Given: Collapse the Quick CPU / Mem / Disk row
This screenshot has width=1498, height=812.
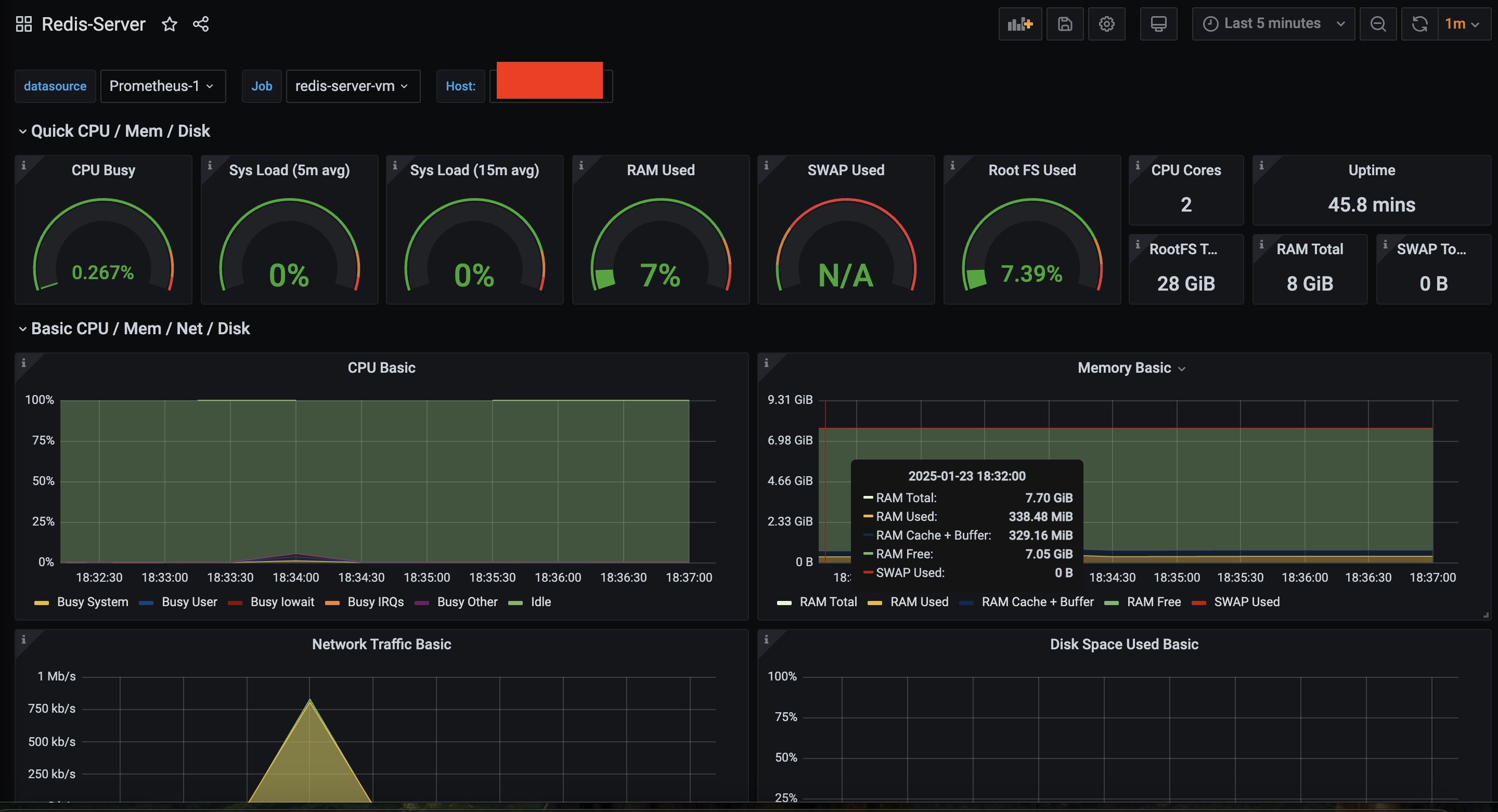Looking at the screenshot, I should (x=120, y=131).
